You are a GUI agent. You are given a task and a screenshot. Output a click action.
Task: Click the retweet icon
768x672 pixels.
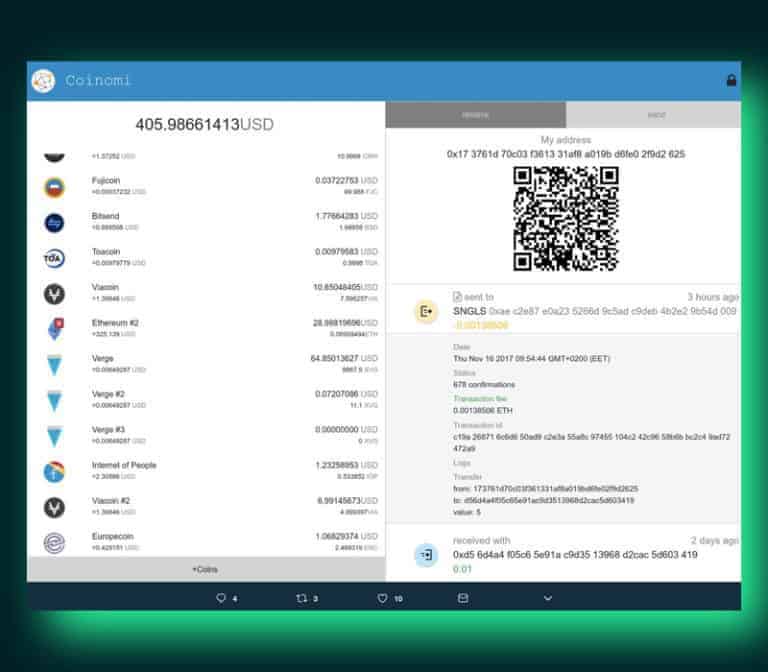pos(302,598)
